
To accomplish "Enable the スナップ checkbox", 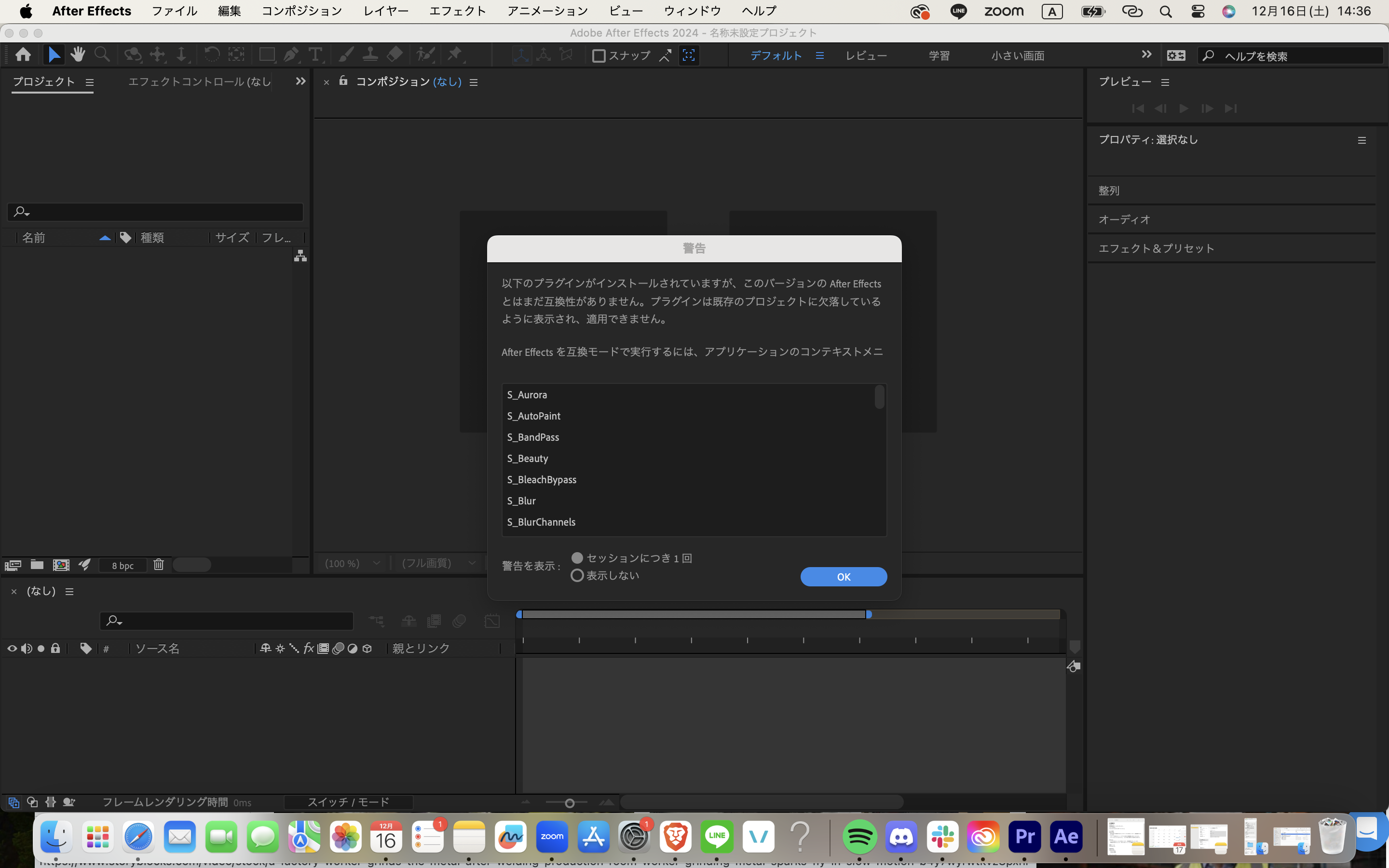I will point(600,55).
